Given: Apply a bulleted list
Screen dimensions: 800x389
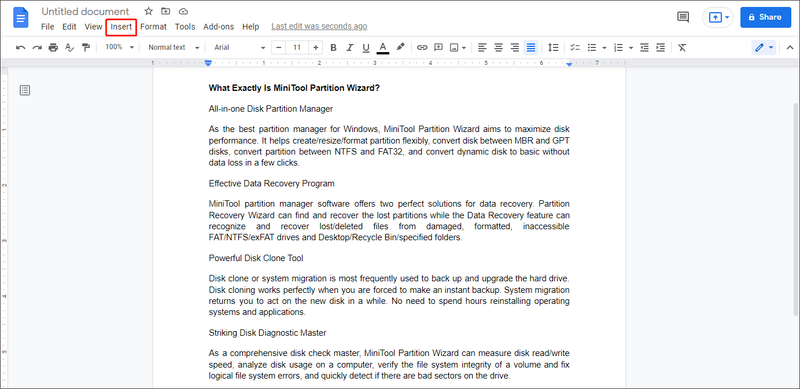Looking at the screenshot, I should pyautogui.click(x=592, y=47).
